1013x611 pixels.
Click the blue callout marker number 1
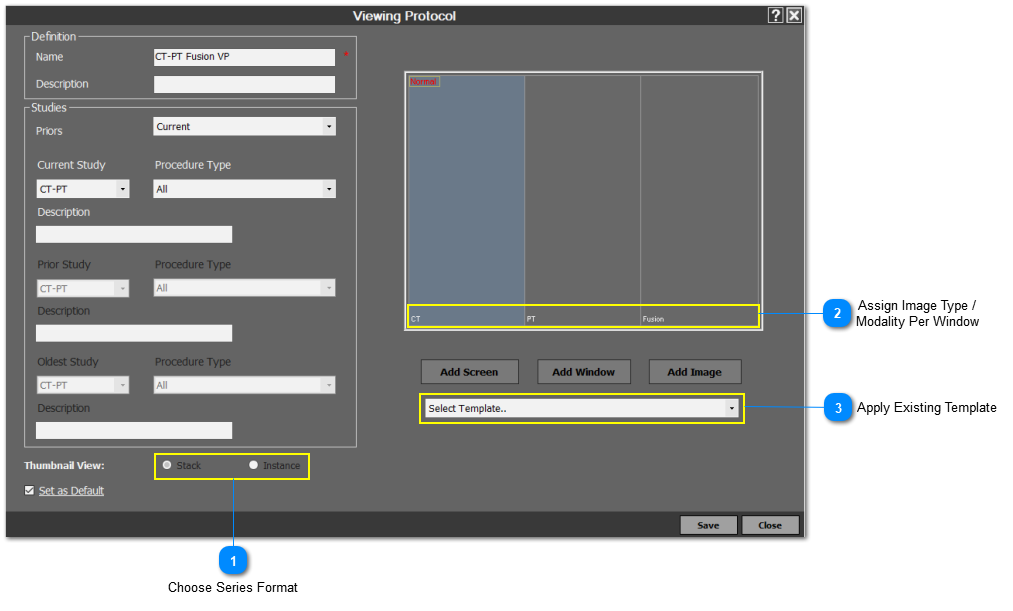[233, 562]
